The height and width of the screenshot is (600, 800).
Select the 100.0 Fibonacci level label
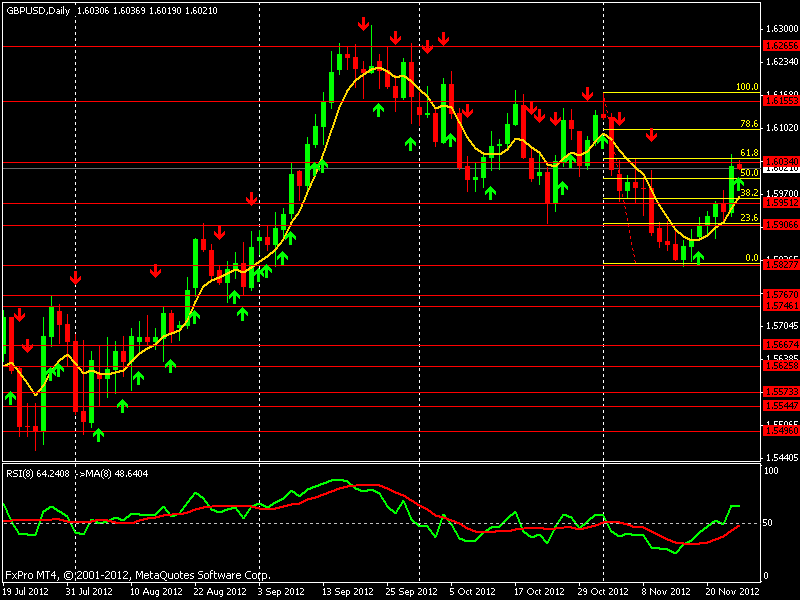coord(747,87)
